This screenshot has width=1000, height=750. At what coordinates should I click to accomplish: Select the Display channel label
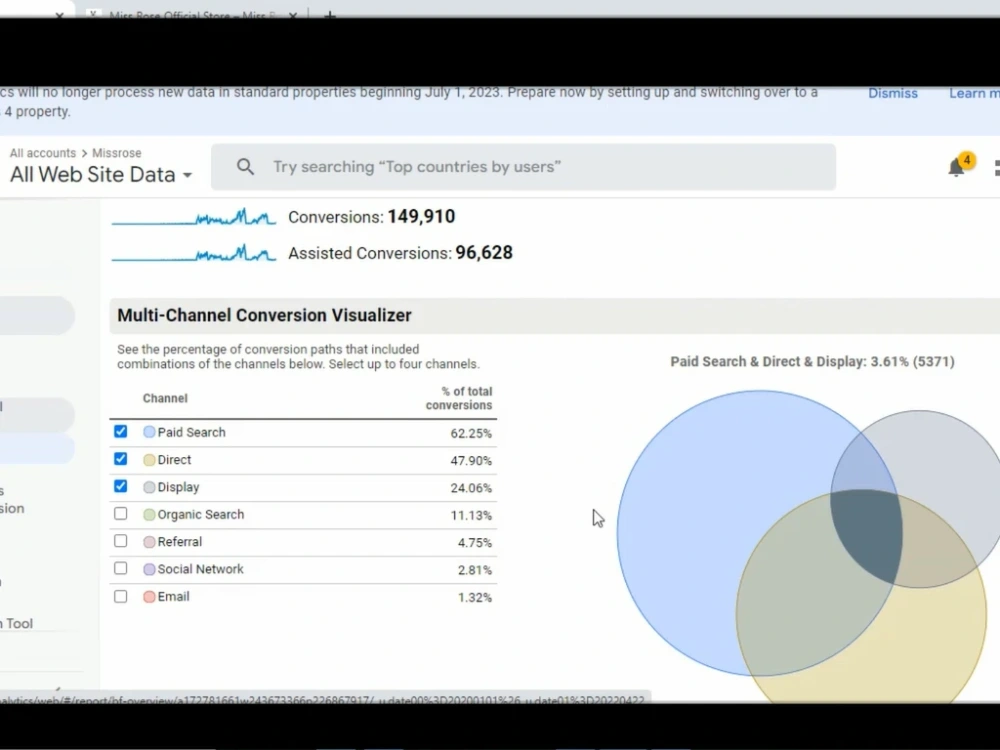pos(179,487)
